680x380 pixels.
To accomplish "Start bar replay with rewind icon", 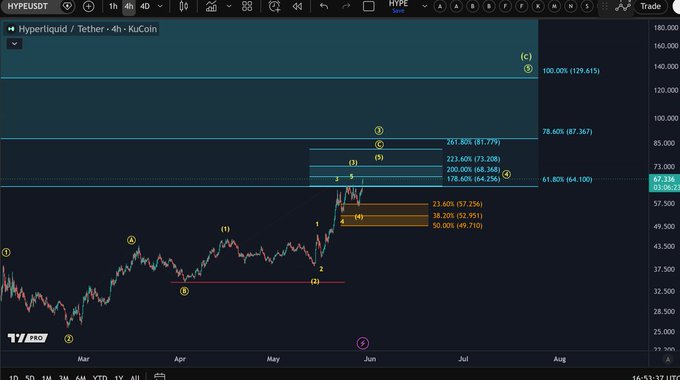I will click(x=297, y=6).
